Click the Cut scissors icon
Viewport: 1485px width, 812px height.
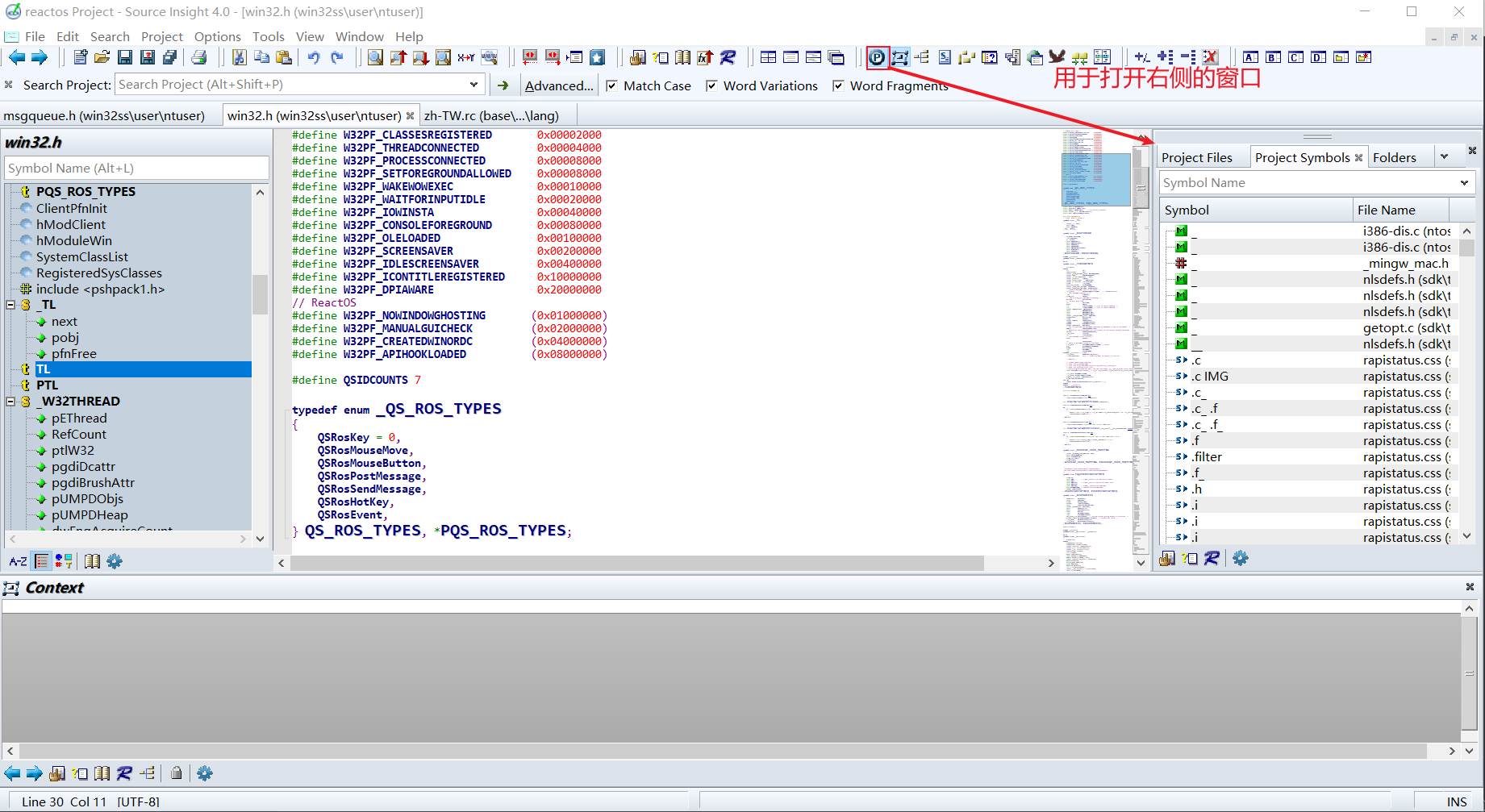click(239, 57)
